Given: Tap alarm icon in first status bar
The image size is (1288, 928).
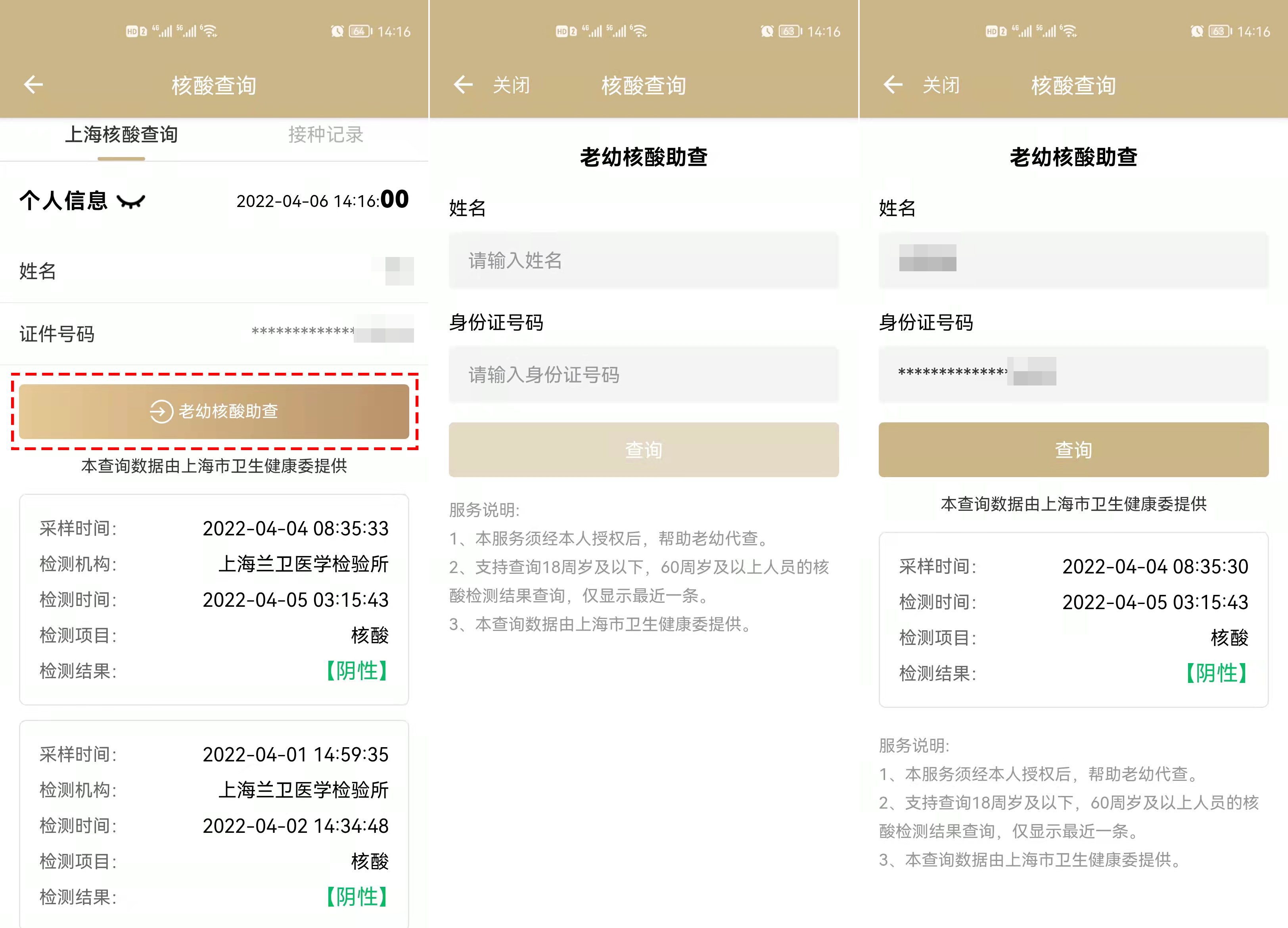Looking at the screenshot, I should 337,31.
